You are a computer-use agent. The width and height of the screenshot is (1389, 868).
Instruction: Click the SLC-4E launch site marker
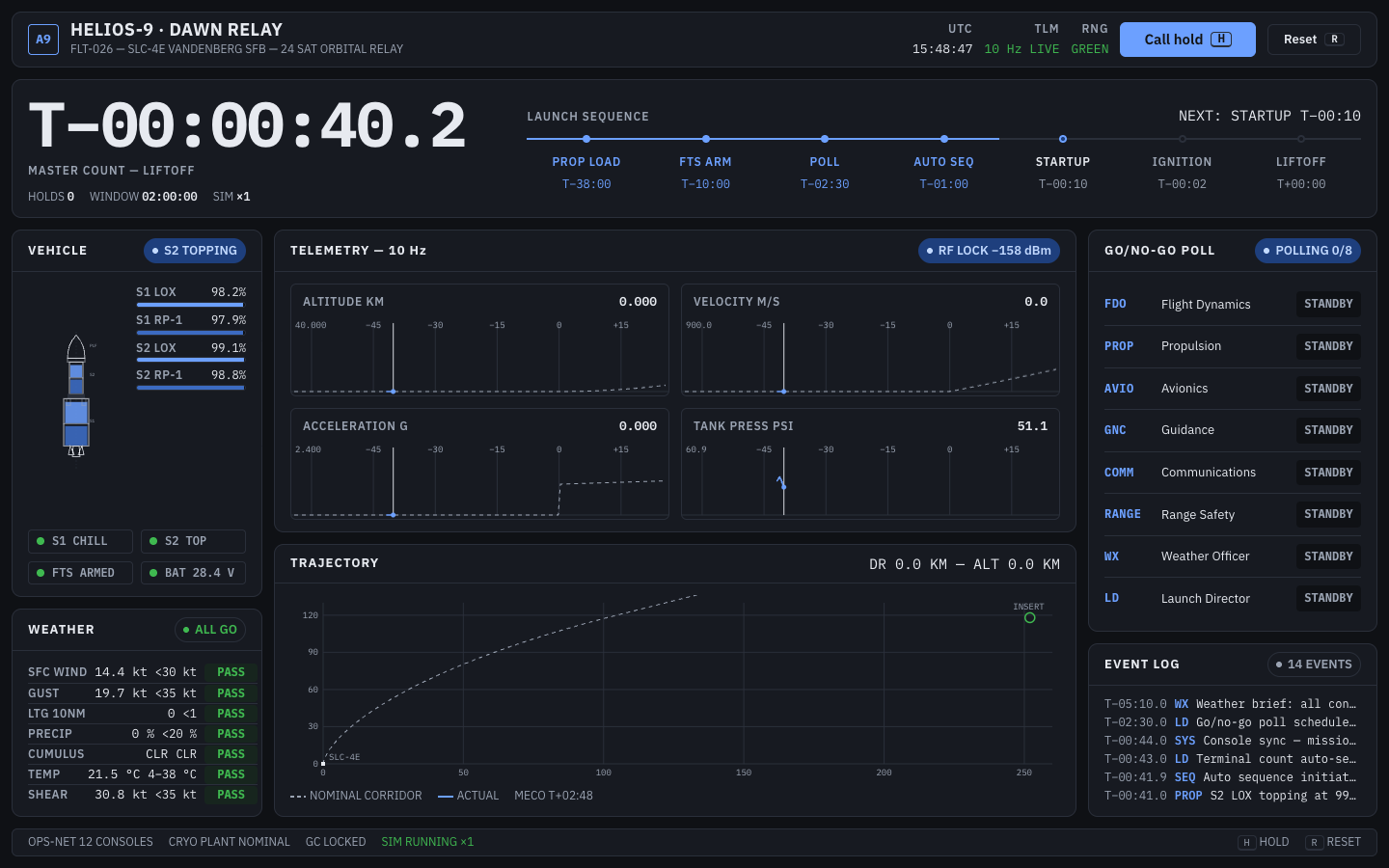tap(323, 764)
